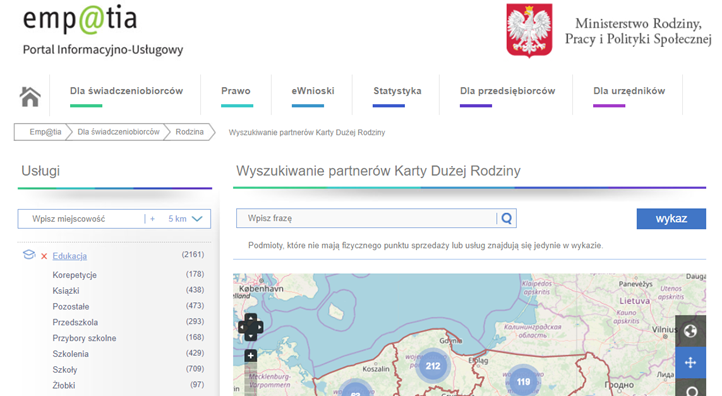
Task: Go to the home page icon
Action: point(30,97)
